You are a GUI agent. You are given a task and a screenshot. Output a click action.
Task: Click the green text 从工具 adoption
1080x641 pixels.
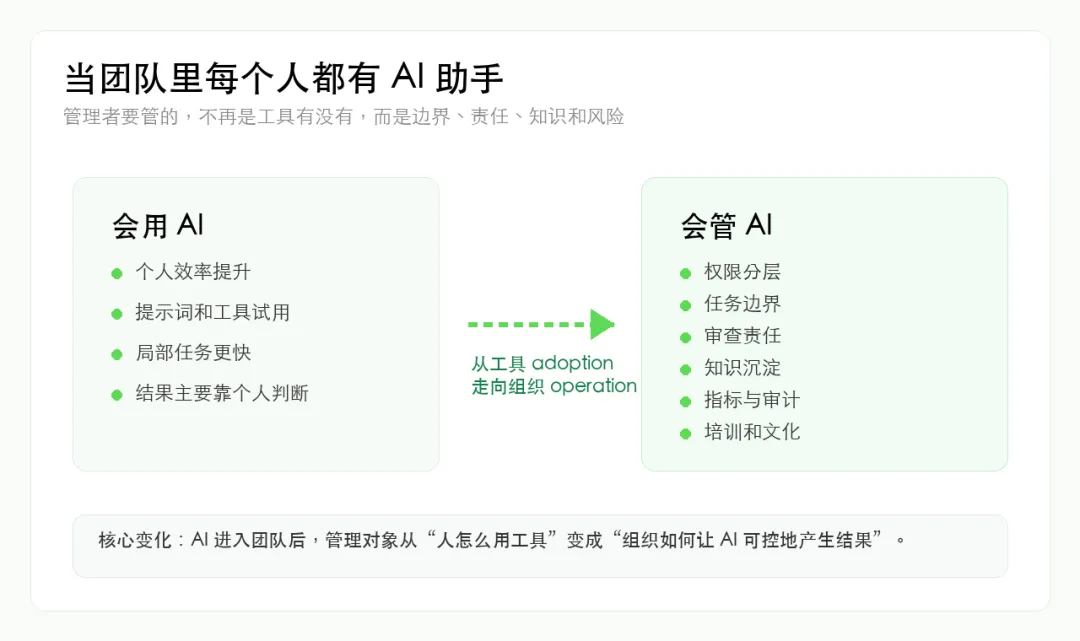coord(542,364)
